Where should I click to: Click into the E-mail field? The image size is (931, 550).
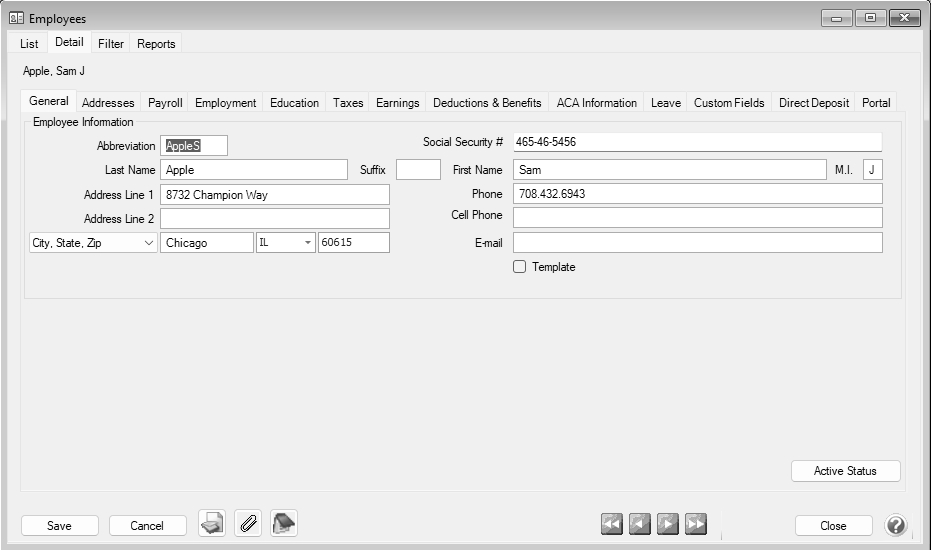click(697, 243)
